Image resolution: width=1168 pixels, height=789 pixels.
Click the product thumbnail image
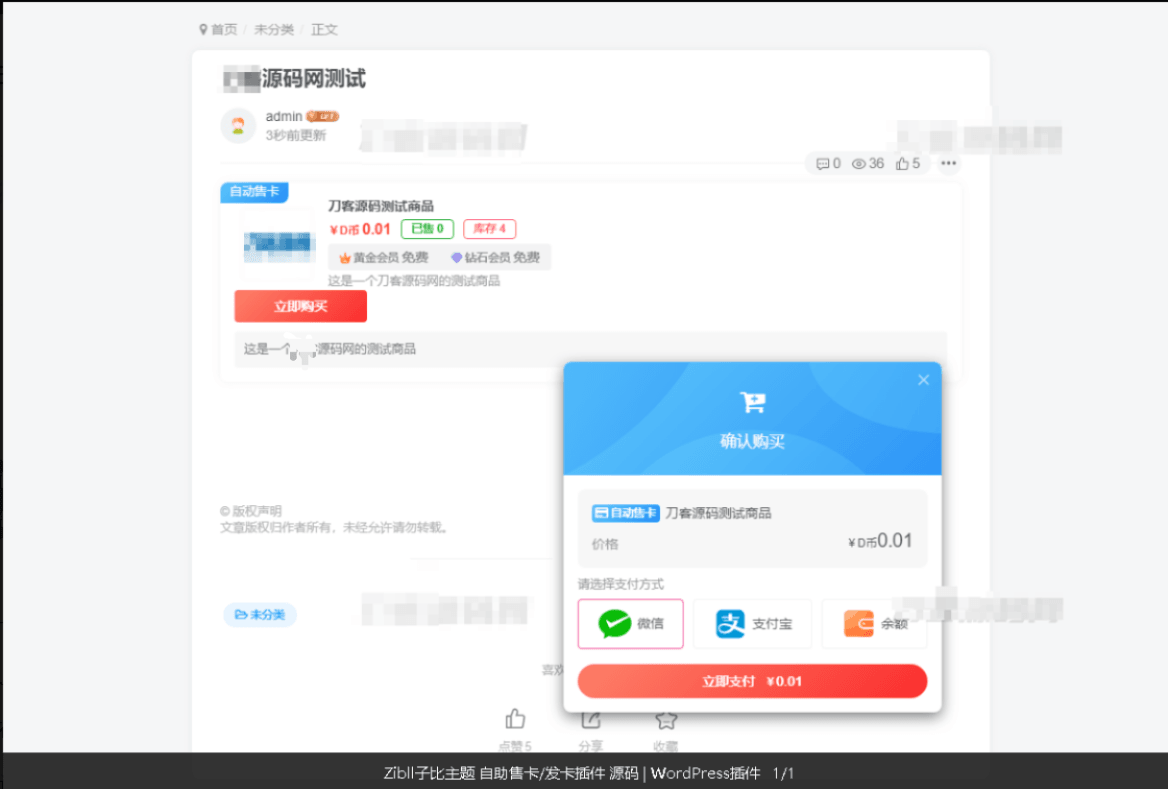pos(279,246)
